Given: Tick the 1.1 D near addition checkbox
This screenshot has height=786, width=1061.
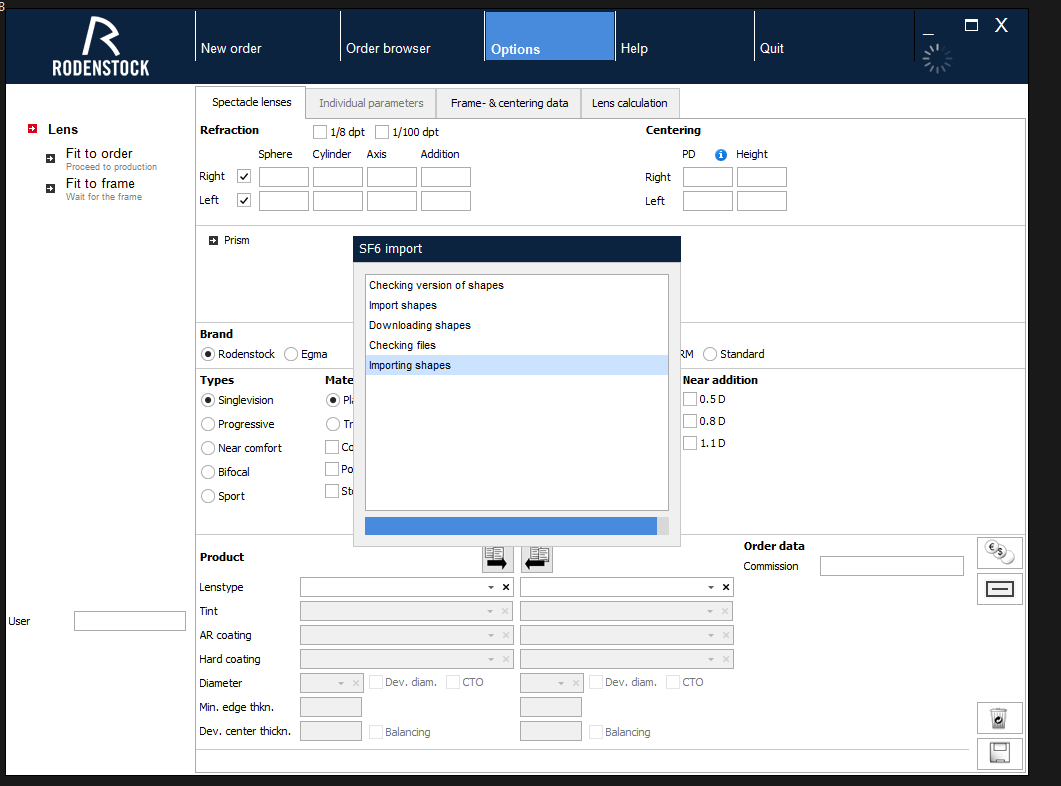Looking at the screenshot, I should [690, 443].
